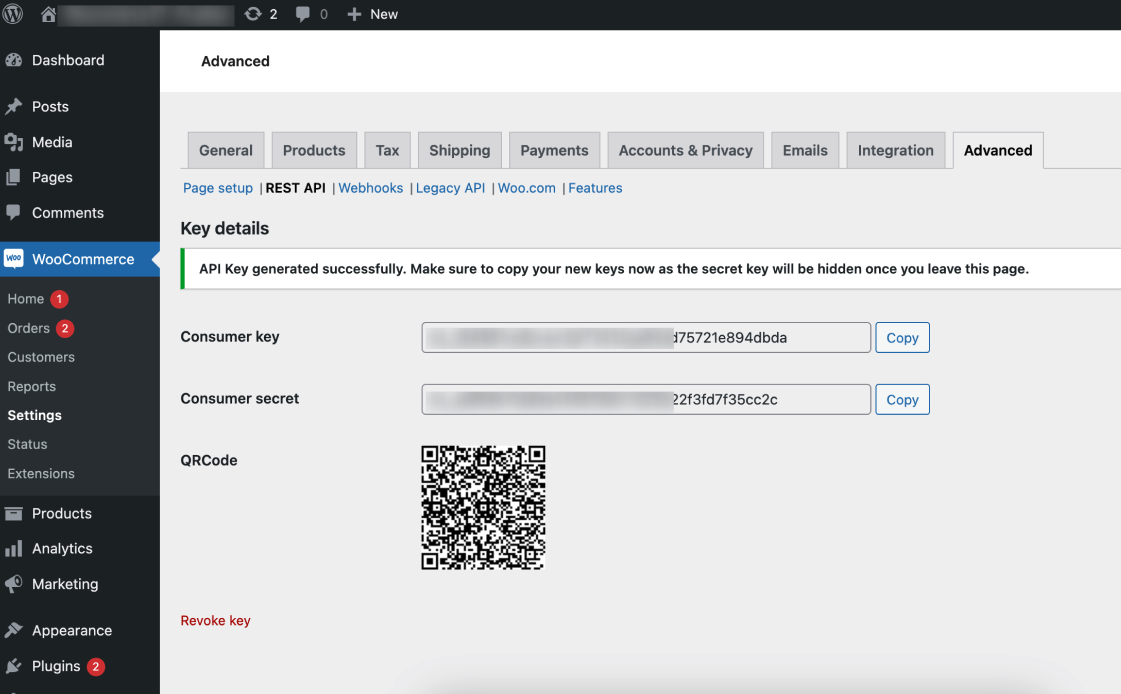
Task: Switch to the Shipping tab
Action: tap(460, 150)
